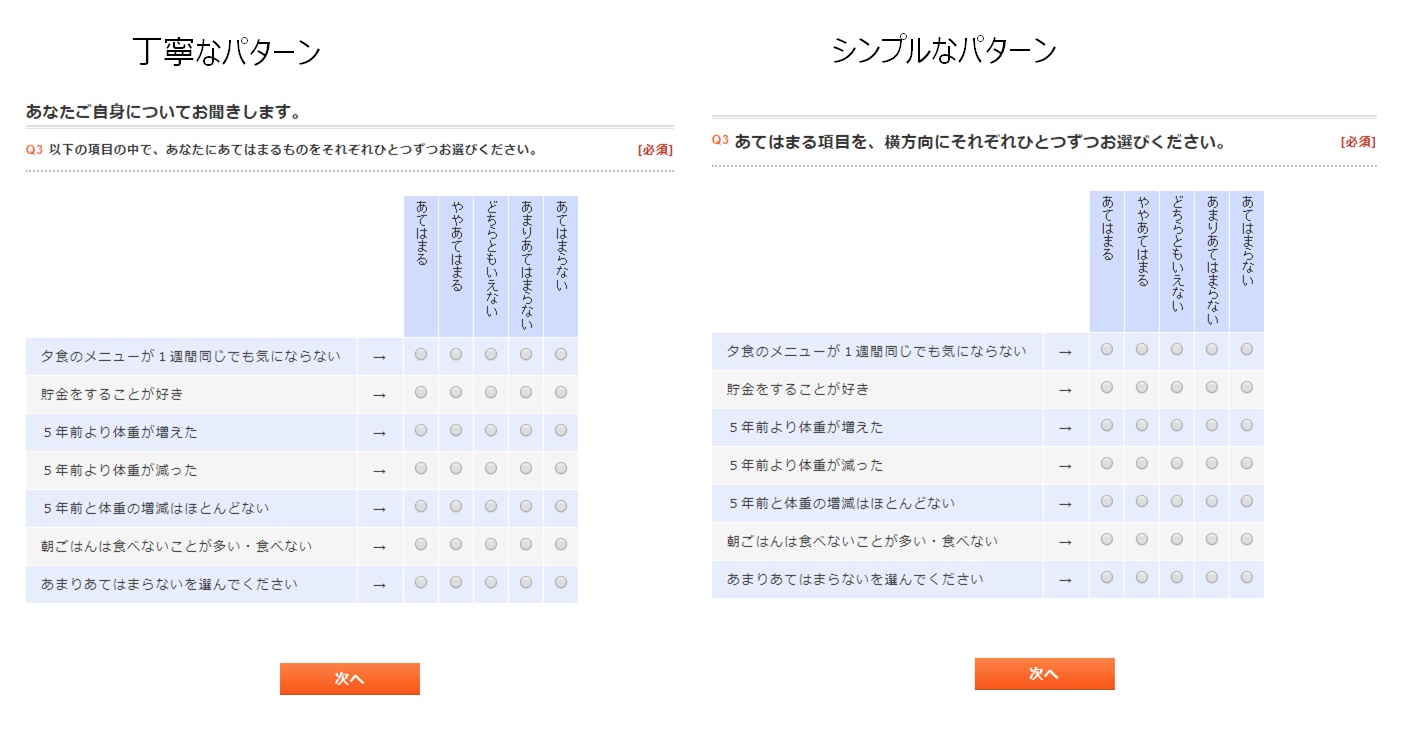The height and width of the screenshot is (730, 1403).
Task: Click arrow beside 夕食のメニュー row in 丁寧なパターン
Action: [x=379, y=357]
